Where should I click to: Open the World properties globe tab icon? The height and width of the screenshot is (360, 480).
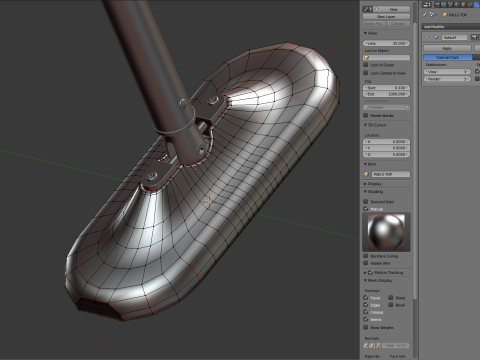457,5
